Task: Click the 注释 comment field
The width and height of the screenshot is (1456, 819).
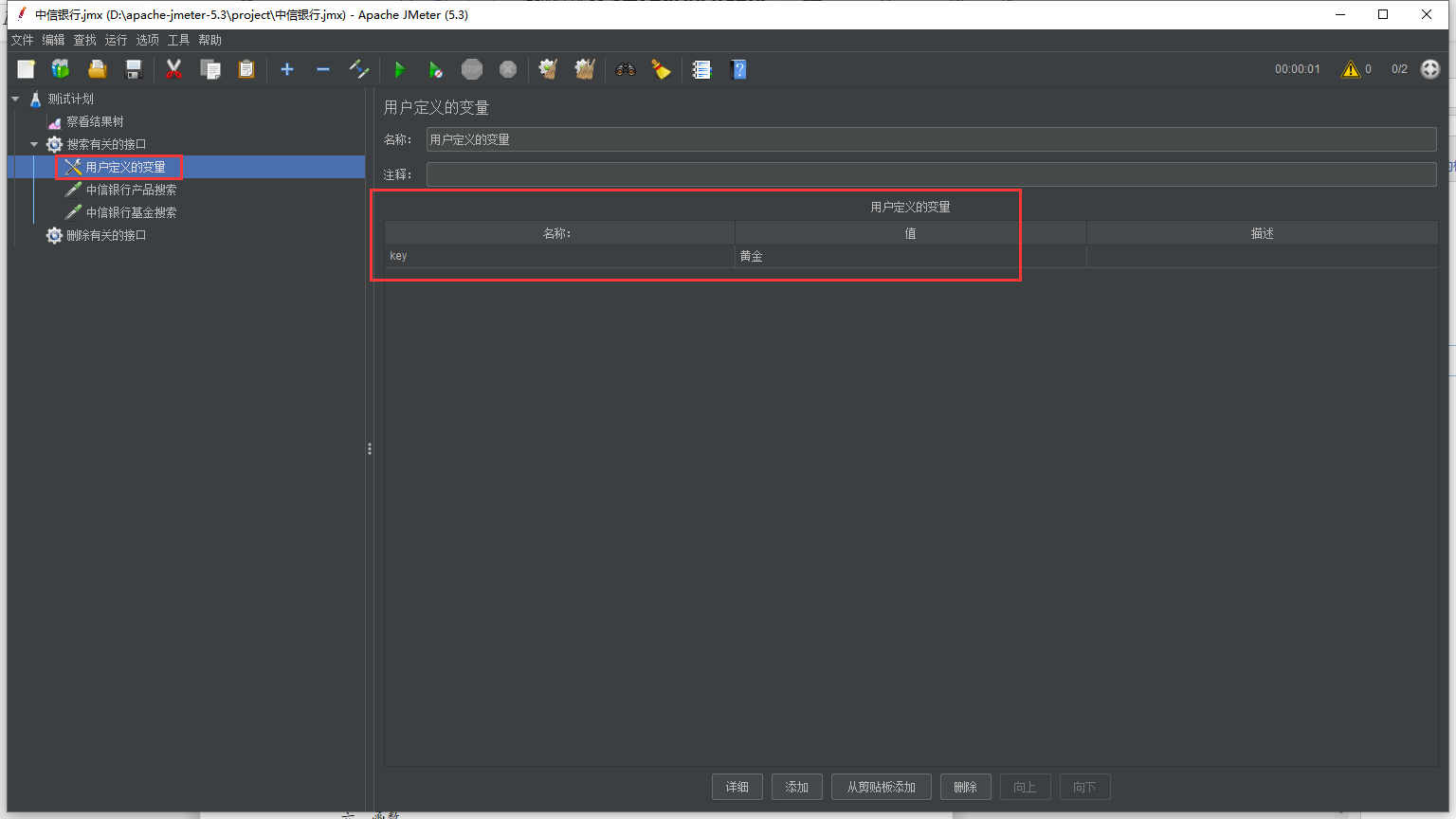Action: point(931,174)
